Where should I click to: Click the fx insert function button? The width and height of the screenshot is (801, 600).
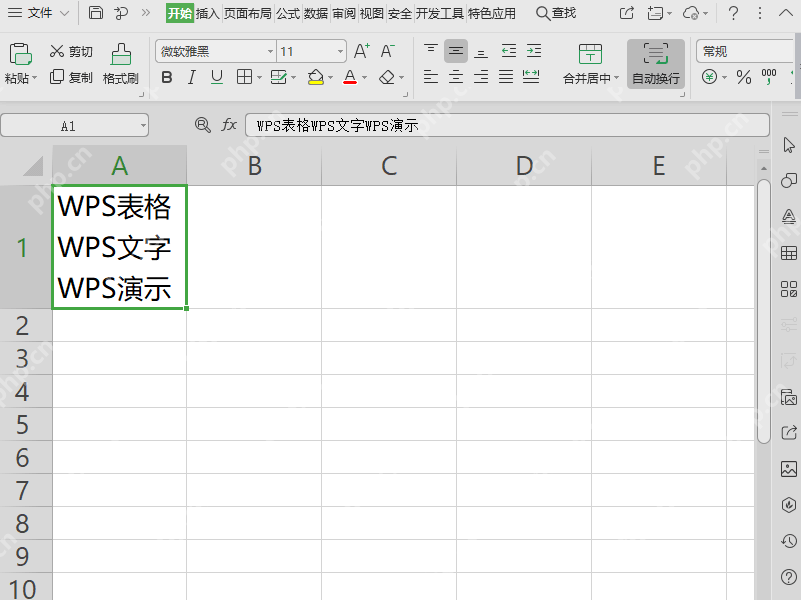[228, 125]
